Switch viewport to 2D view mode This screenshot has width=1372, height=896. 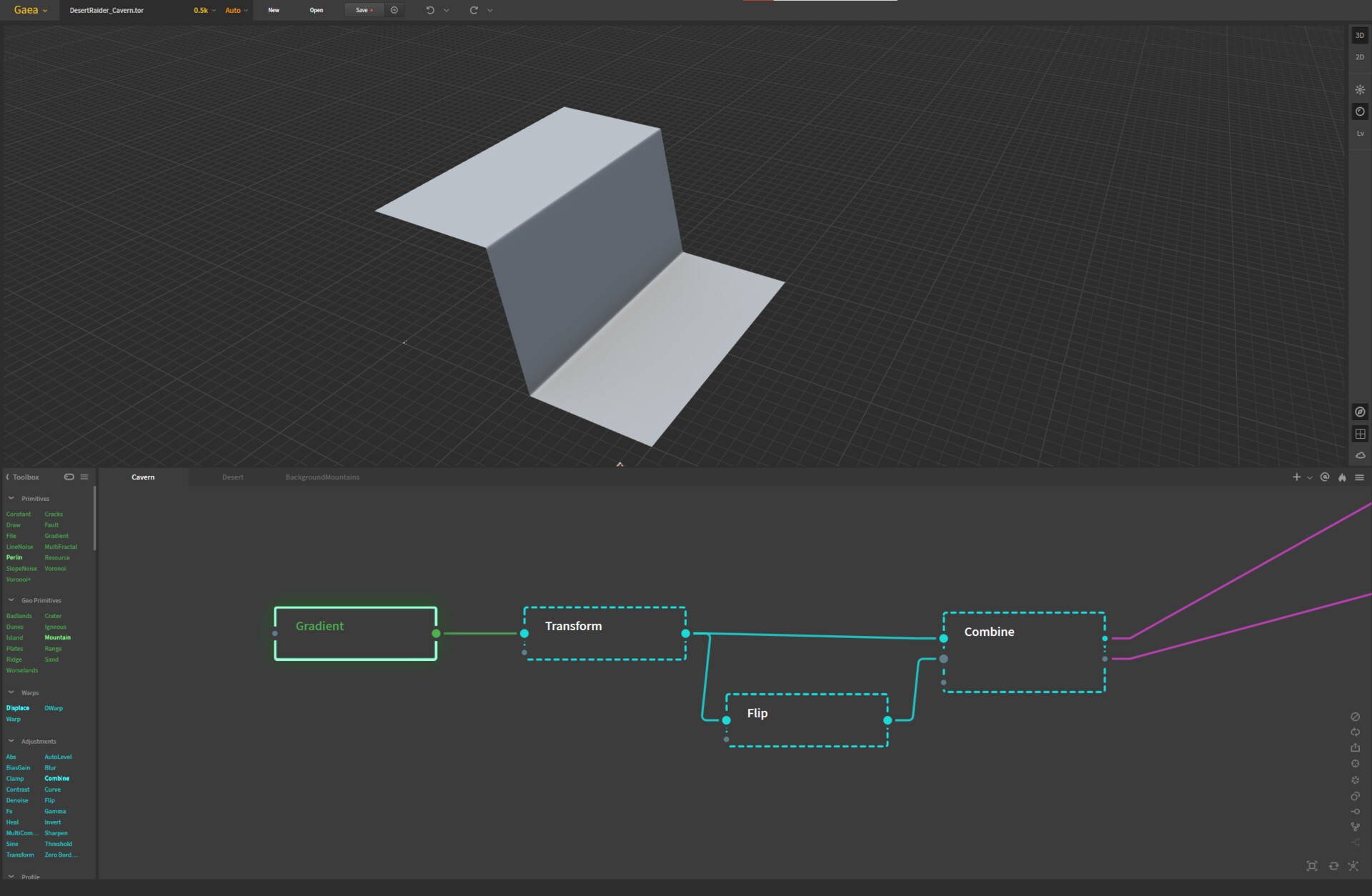1360,56
